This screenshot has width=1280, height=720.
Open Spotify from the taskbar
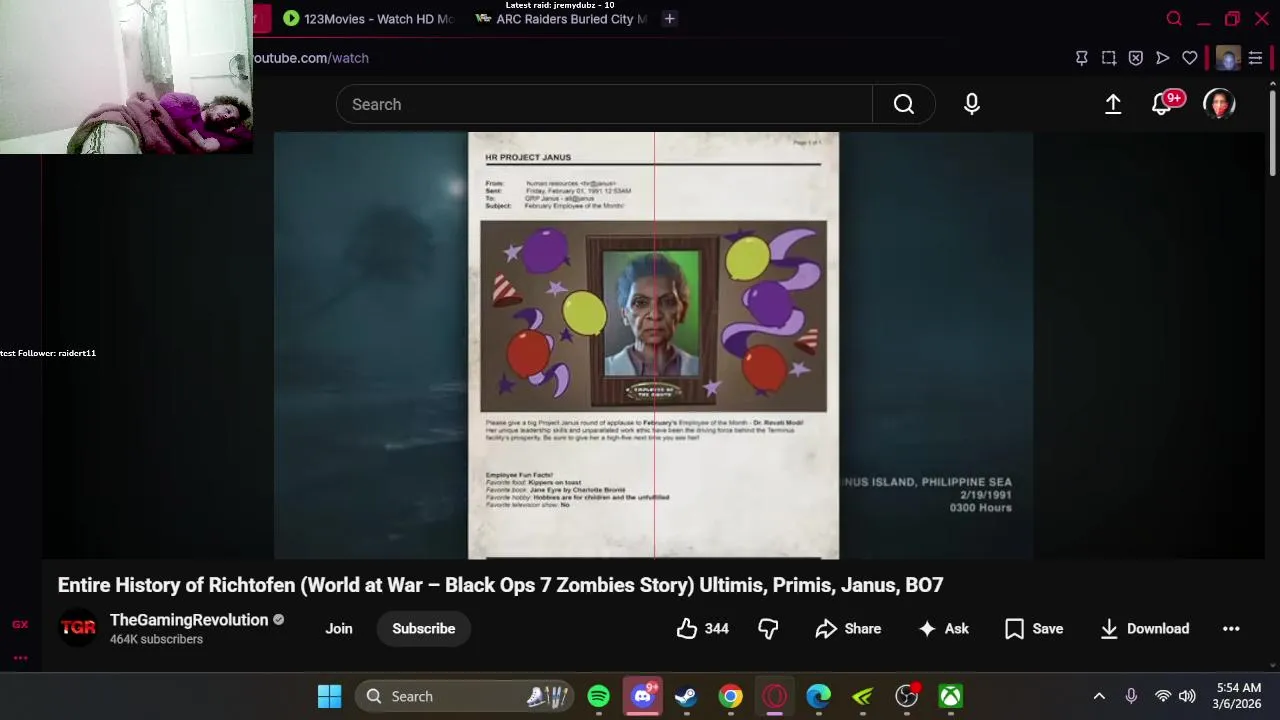pyautogui.click(x=599, y=696)
